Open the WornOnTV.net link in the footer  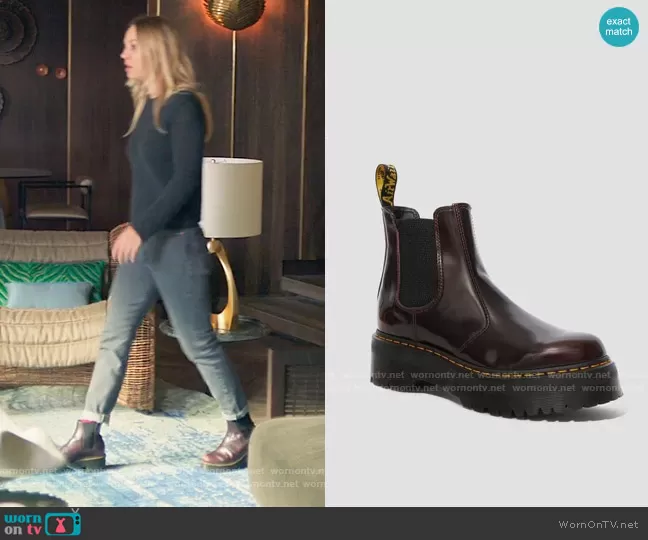[600, 524]
